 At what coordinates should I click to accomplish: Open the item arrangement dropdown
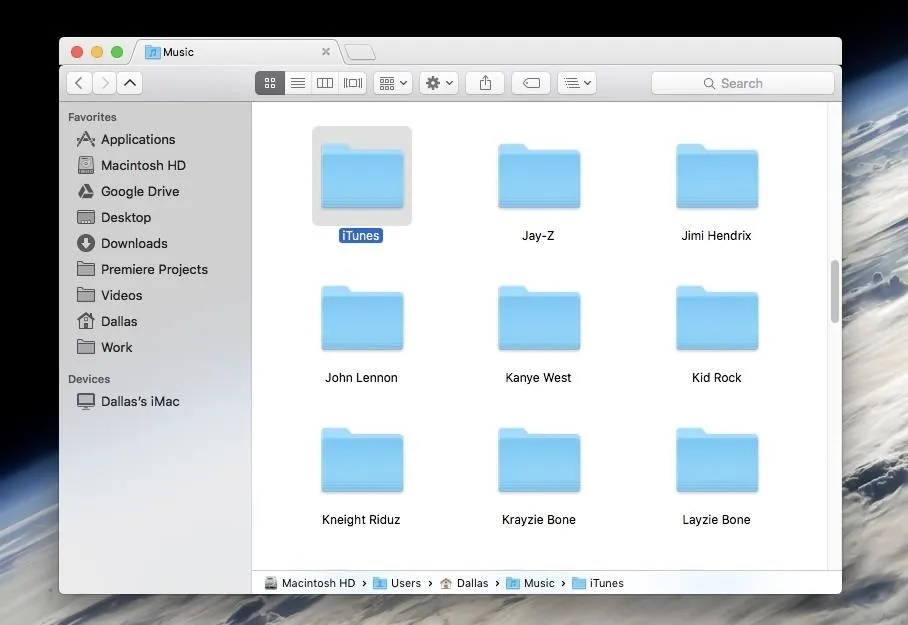pos(393,83)
